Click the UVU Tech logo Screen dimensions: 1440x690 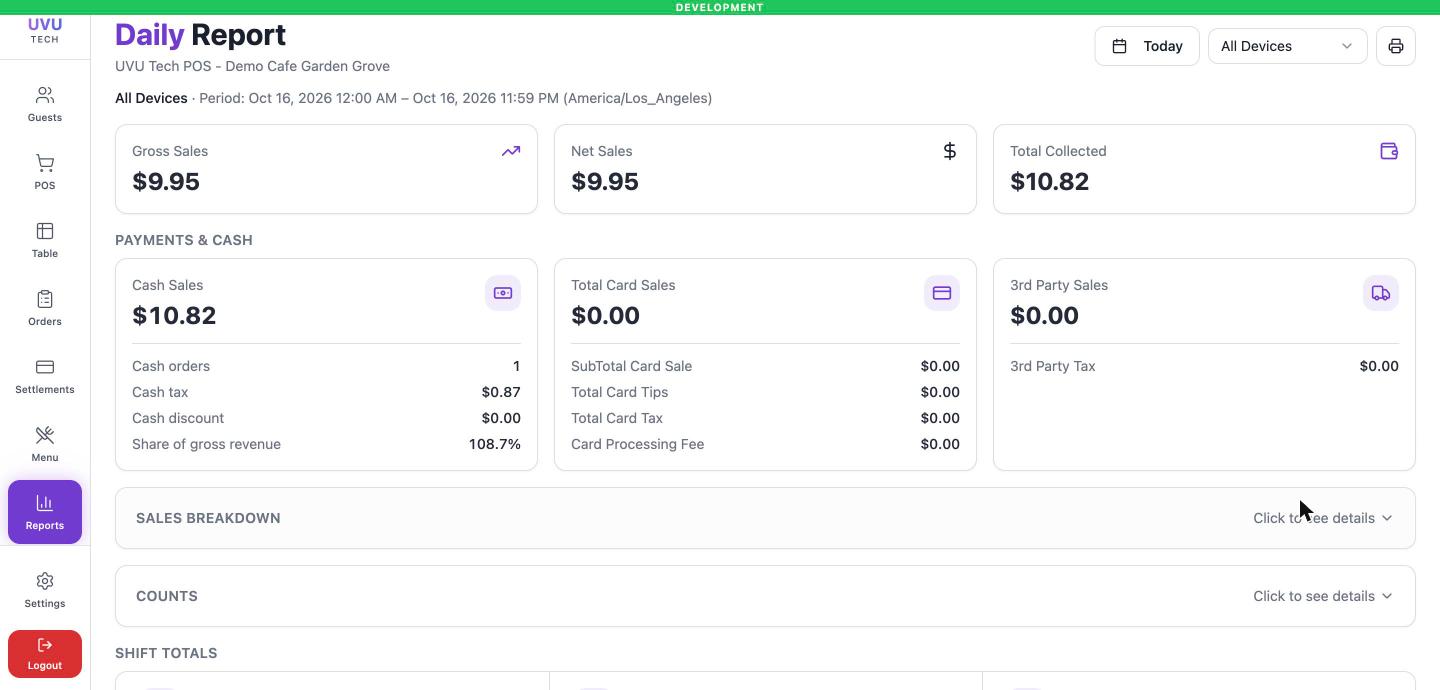coord(45,31)
